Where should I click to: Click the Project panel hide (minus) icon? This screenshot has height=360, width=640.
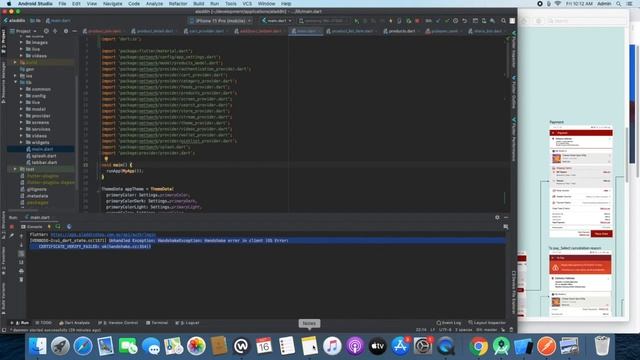click(x=74, y=31)
